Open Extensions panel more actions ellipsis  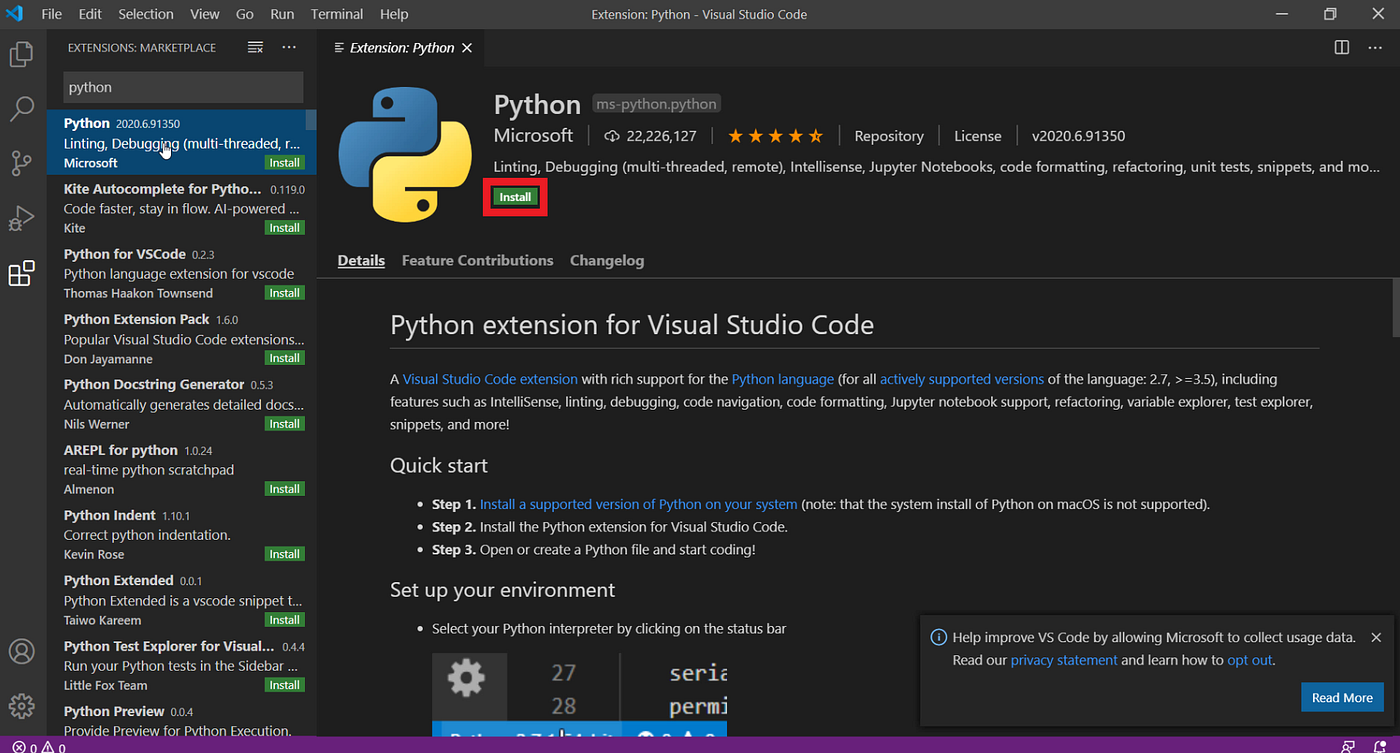pos(289,48)
